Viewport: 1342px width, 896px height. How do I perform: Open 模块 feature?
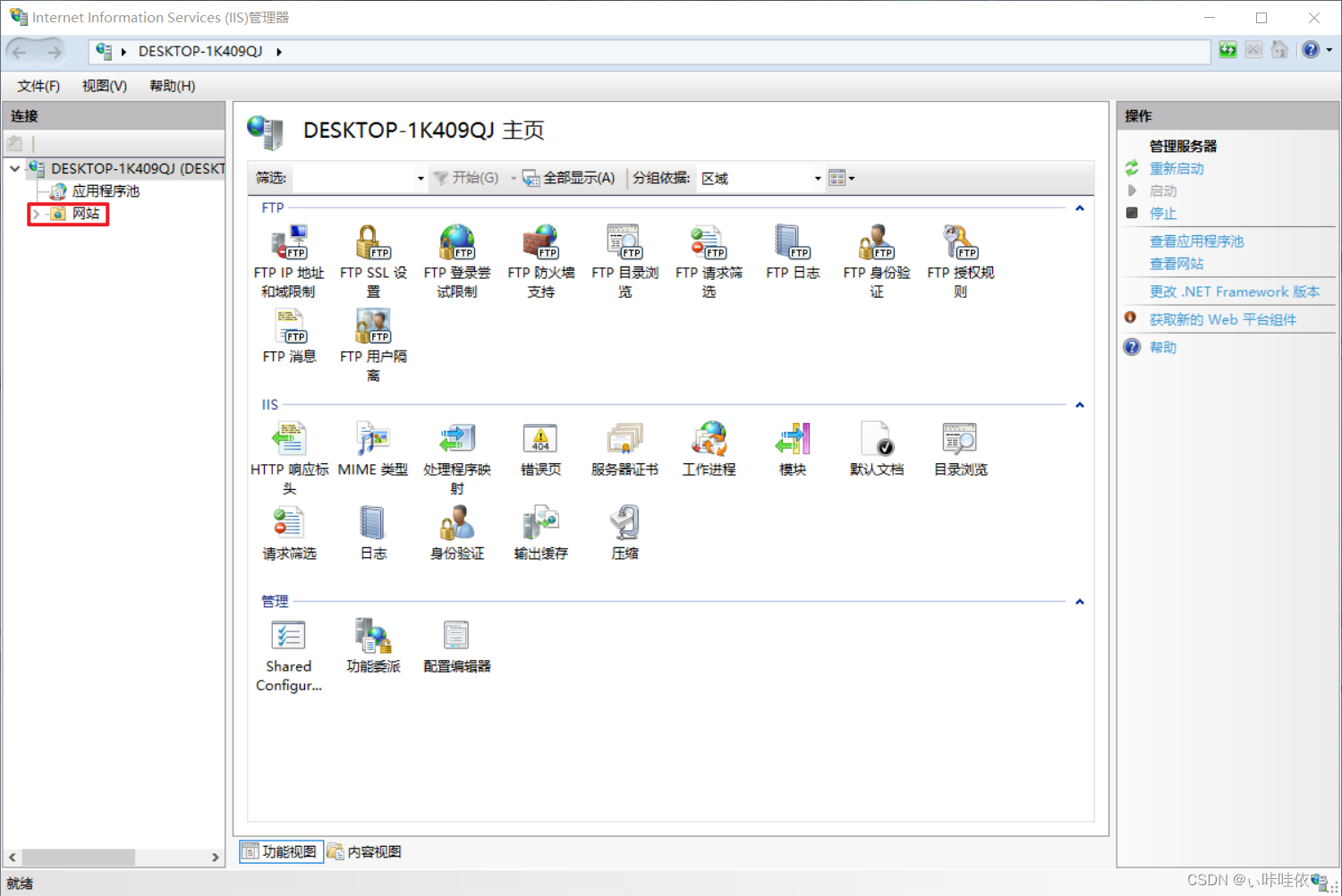click(793, 449)
